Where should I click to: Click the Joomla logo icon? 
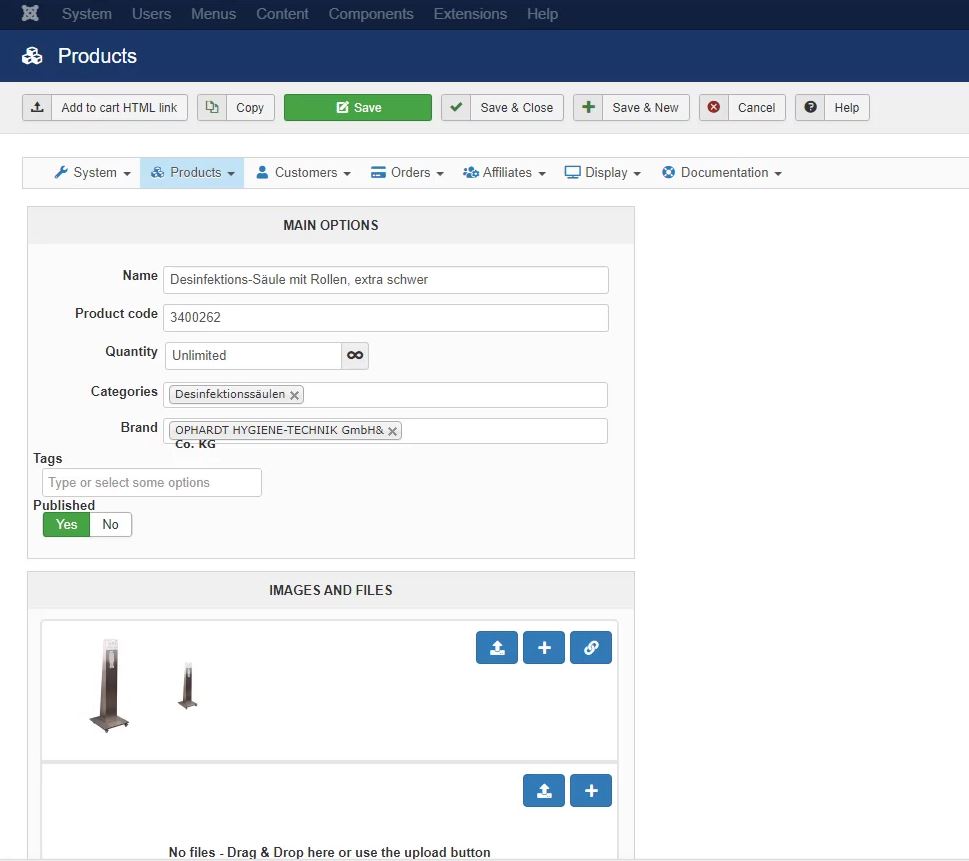click(30, 14)
